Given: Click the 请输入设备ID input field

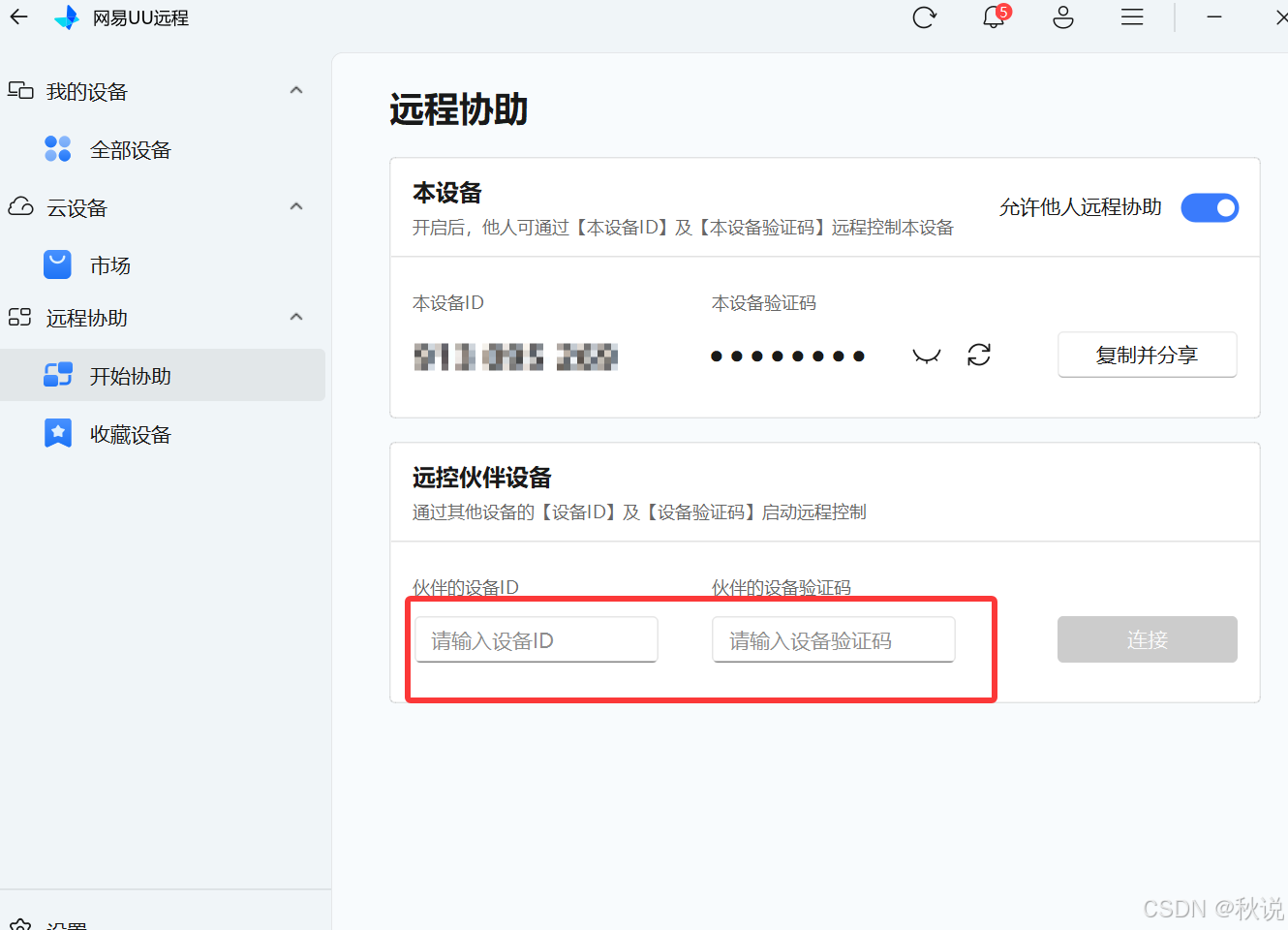Looking at the screenshot, I should coord(536,639).
